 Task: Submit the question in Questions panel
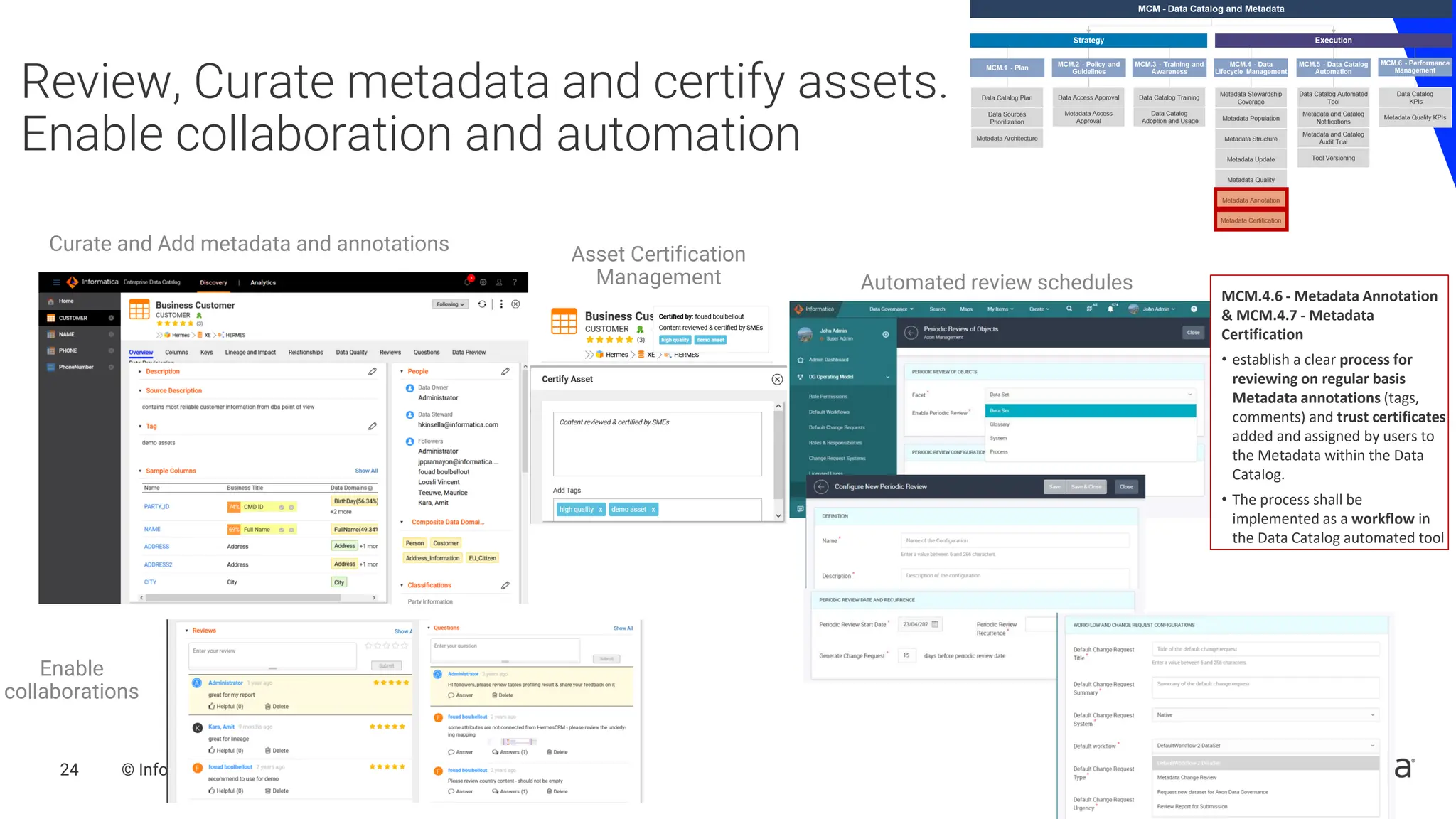(x=606, y=659)
